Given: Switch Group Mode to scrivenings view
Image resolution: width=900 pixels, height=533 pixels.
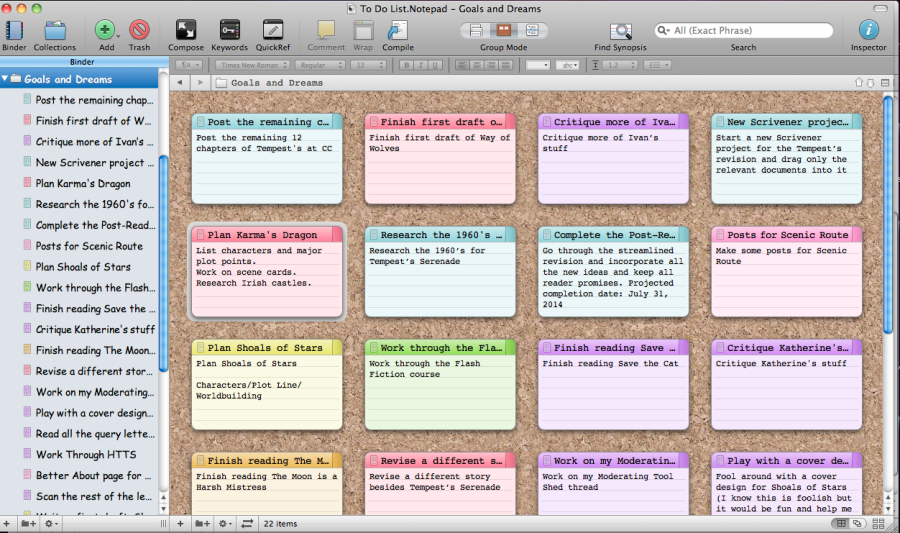Looking at the screenshot, I should coord(477,30).
